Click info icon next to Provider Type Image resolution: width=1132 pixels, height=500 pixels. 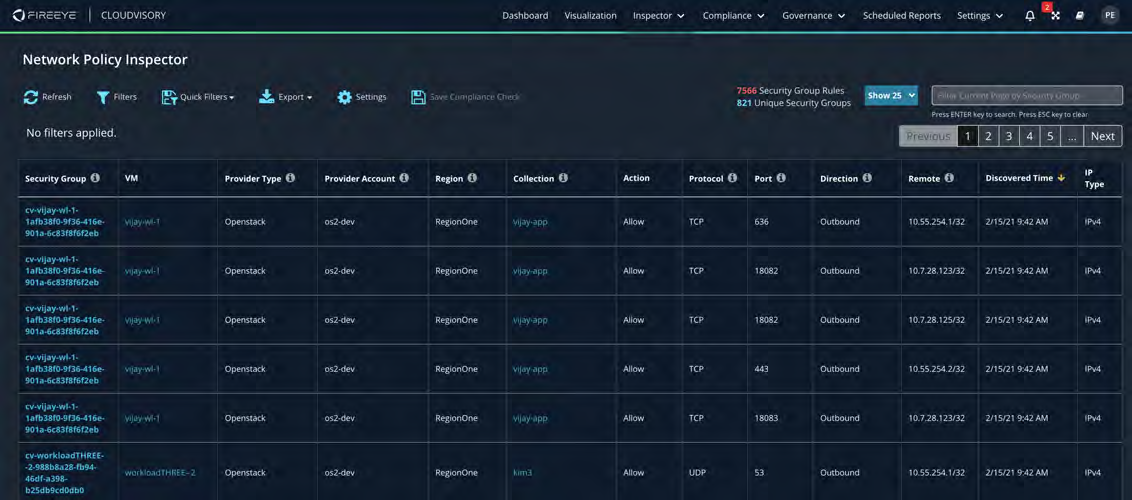point(290,178)
